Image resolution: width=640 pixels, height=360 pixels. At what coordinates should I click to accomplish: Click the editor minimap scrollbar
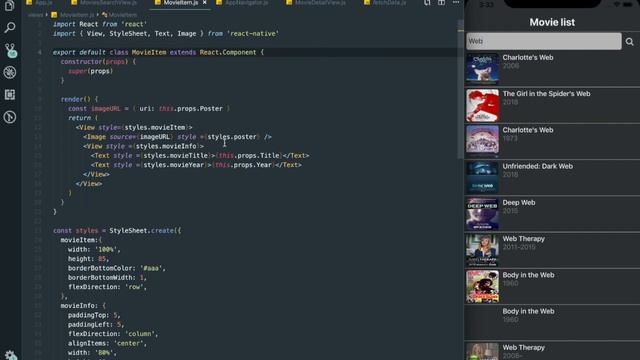pos(461,90)
